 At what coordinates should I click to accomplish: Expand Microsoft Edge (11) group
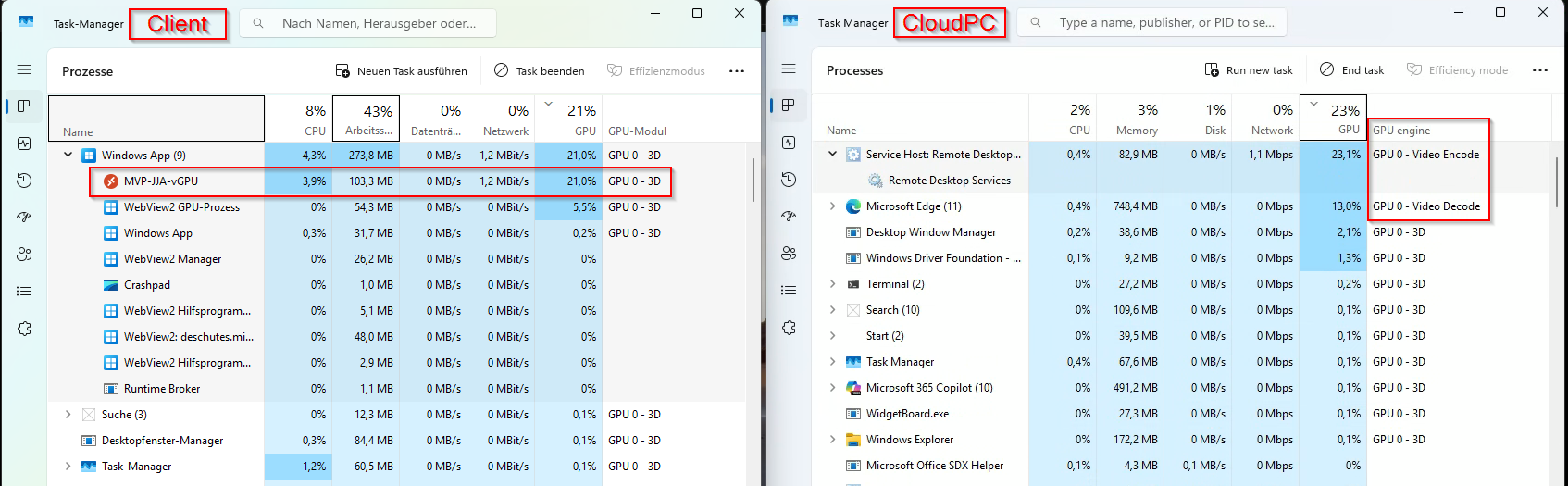tap(832, 206)
